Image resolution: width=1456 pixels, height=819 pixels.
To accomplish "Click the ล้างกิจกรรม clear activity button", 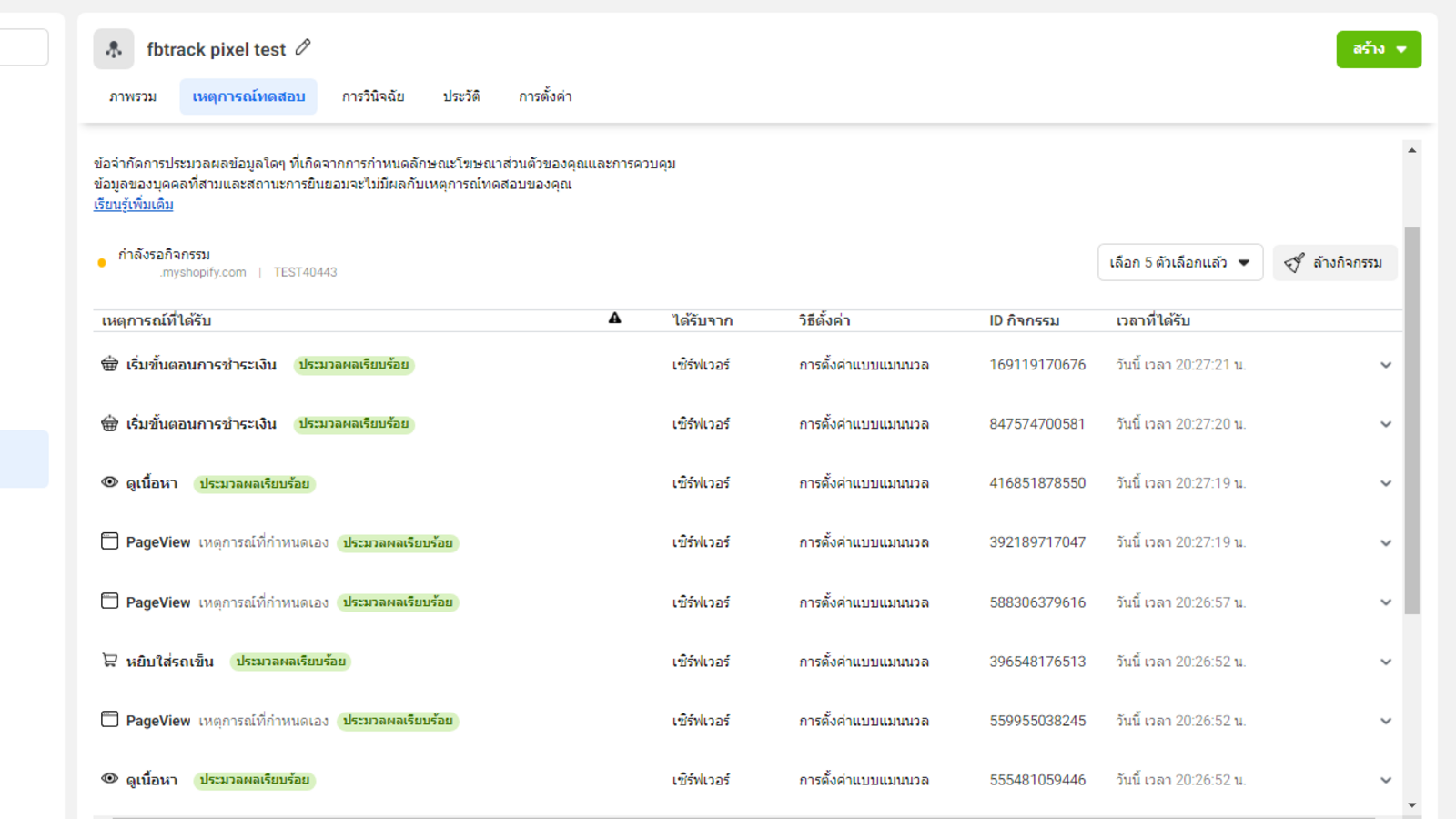I will pyautogui.click(x=1334, y=262).
